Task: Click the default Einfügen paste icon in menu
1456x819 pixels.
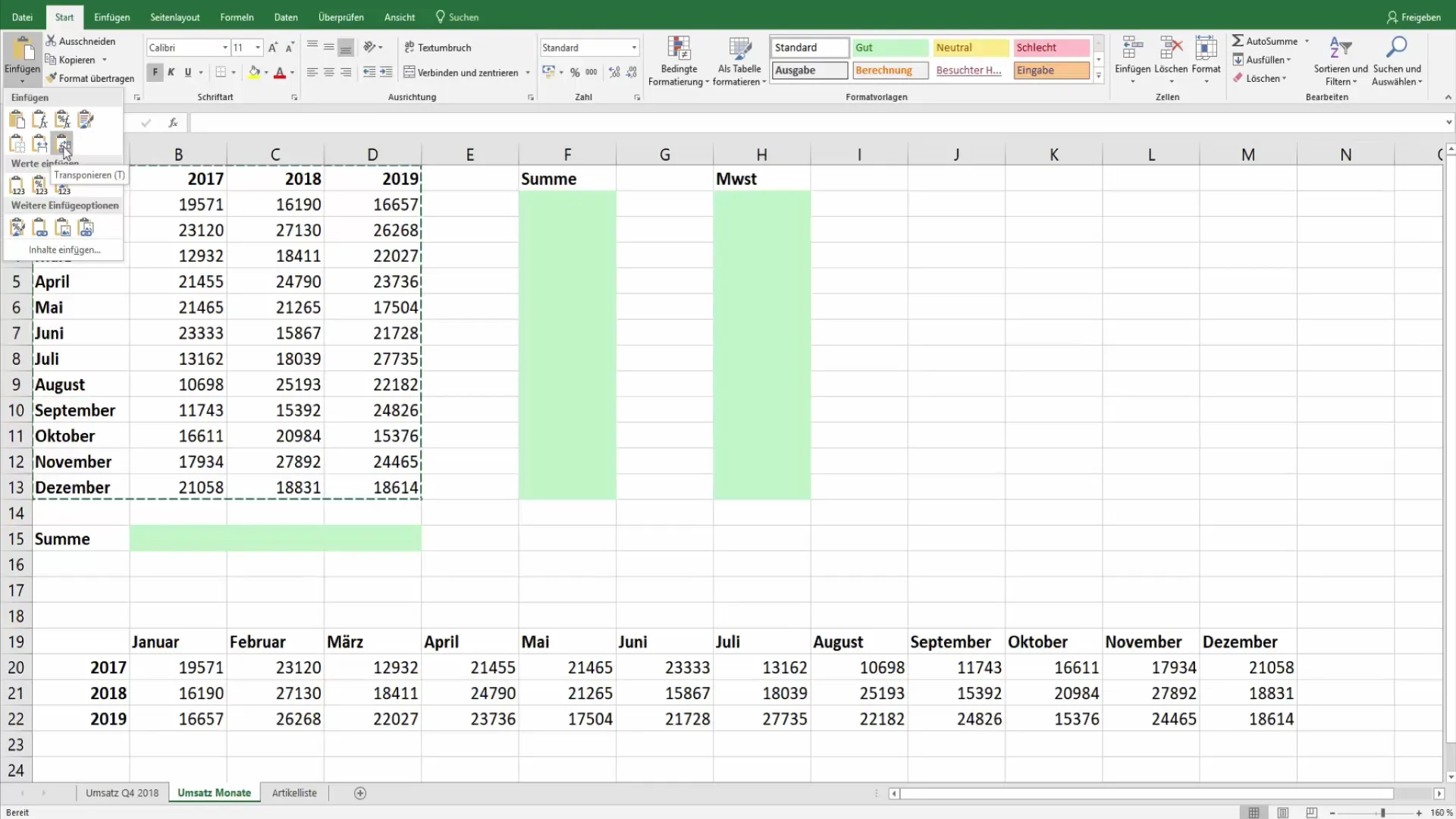Action: [17, 119]
